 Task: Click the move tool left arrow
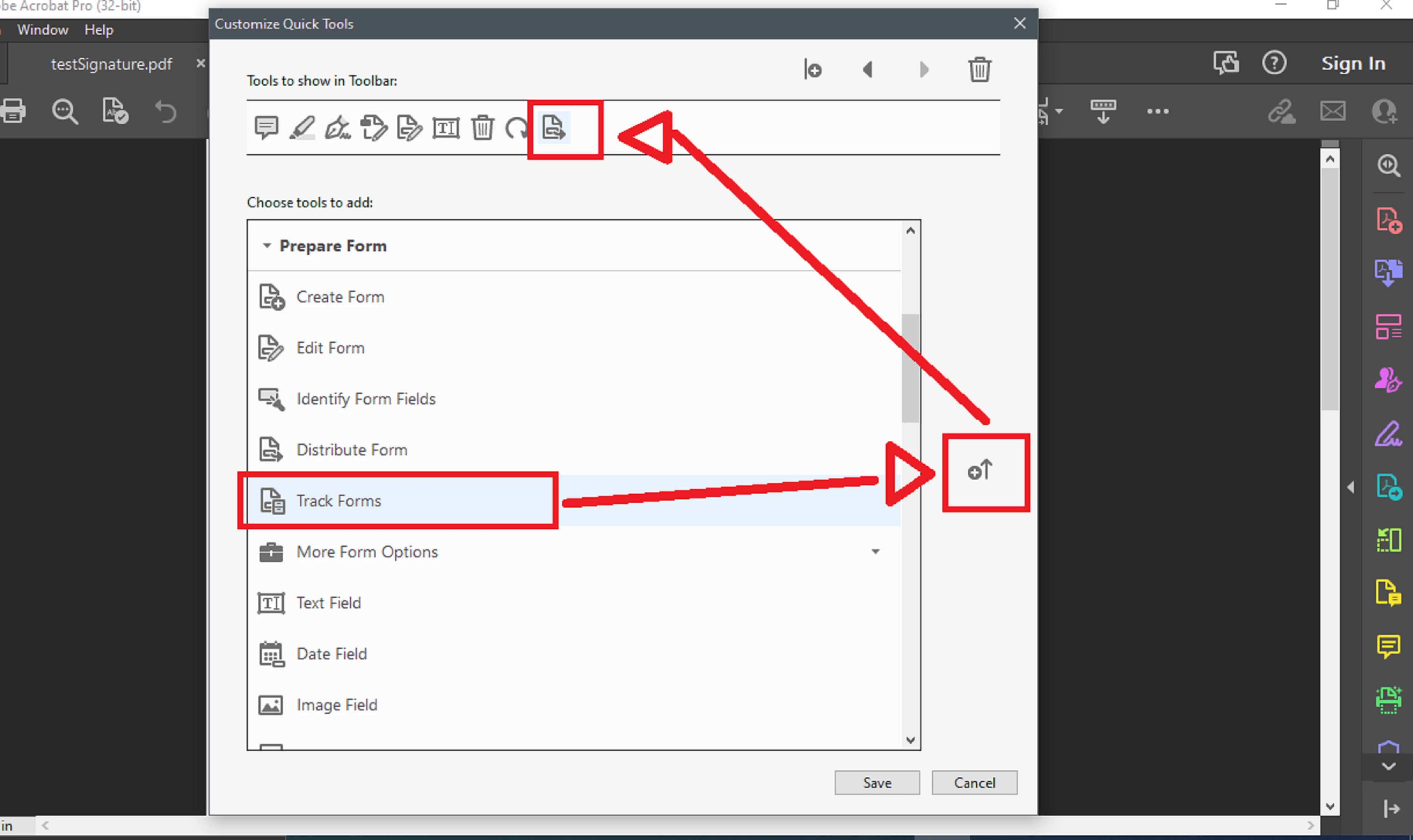coord(868,70)
